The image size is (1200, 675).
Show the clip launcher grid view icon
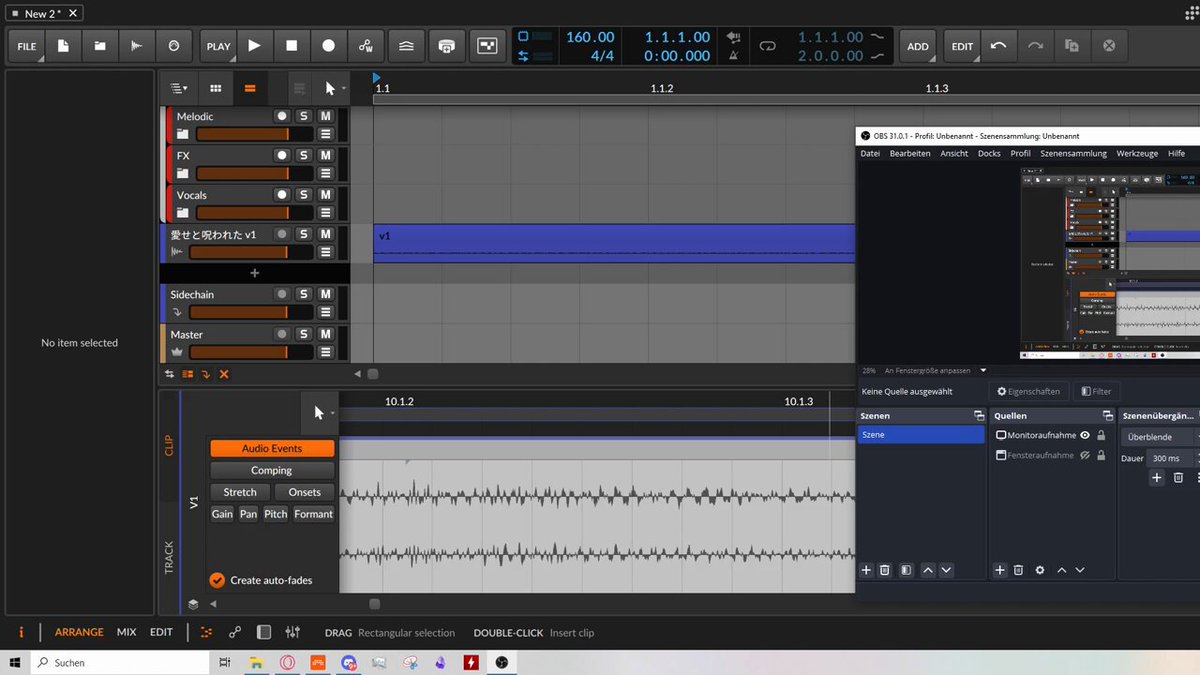coord(215,88)
